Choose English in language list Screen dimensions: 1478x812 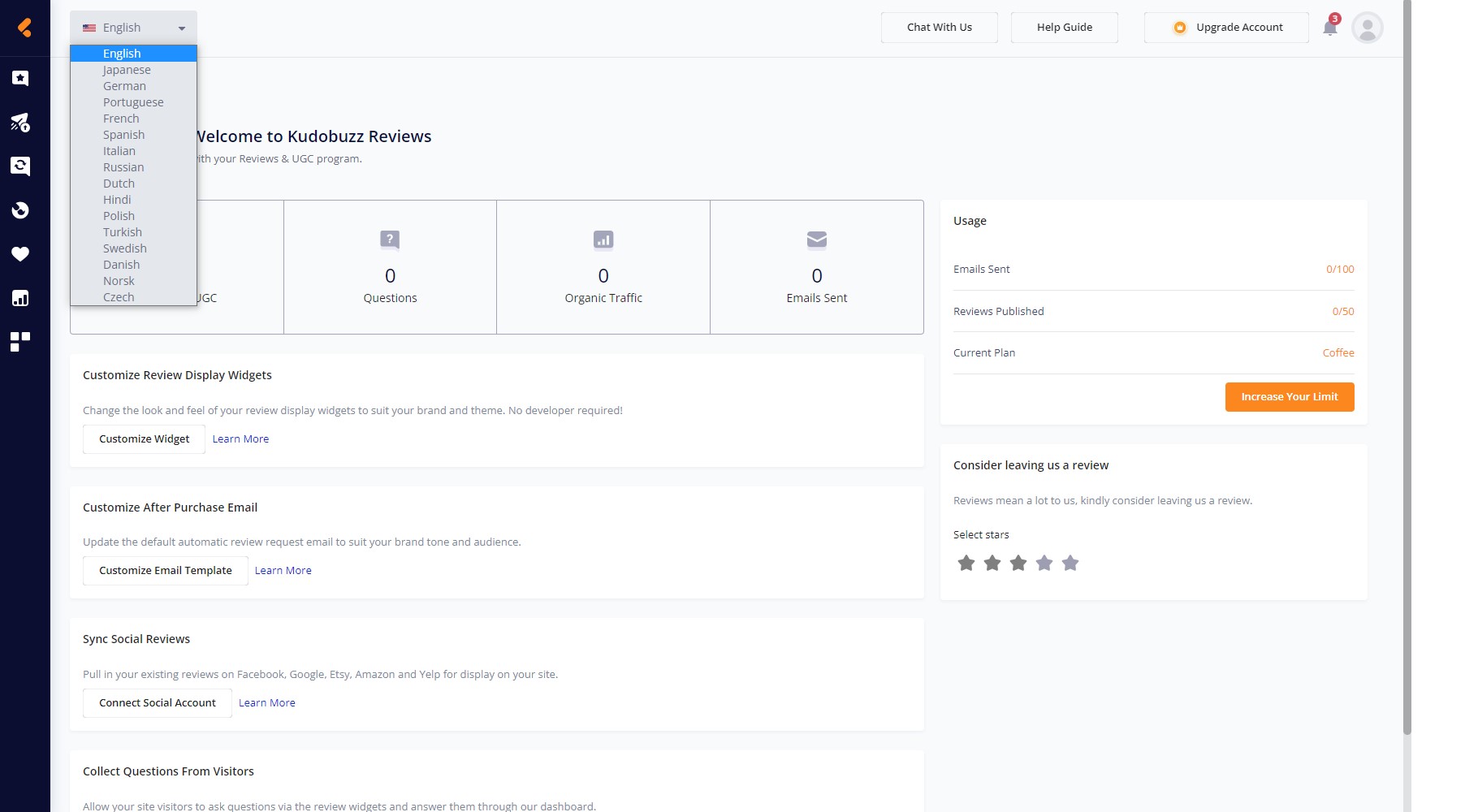point(133,54)
